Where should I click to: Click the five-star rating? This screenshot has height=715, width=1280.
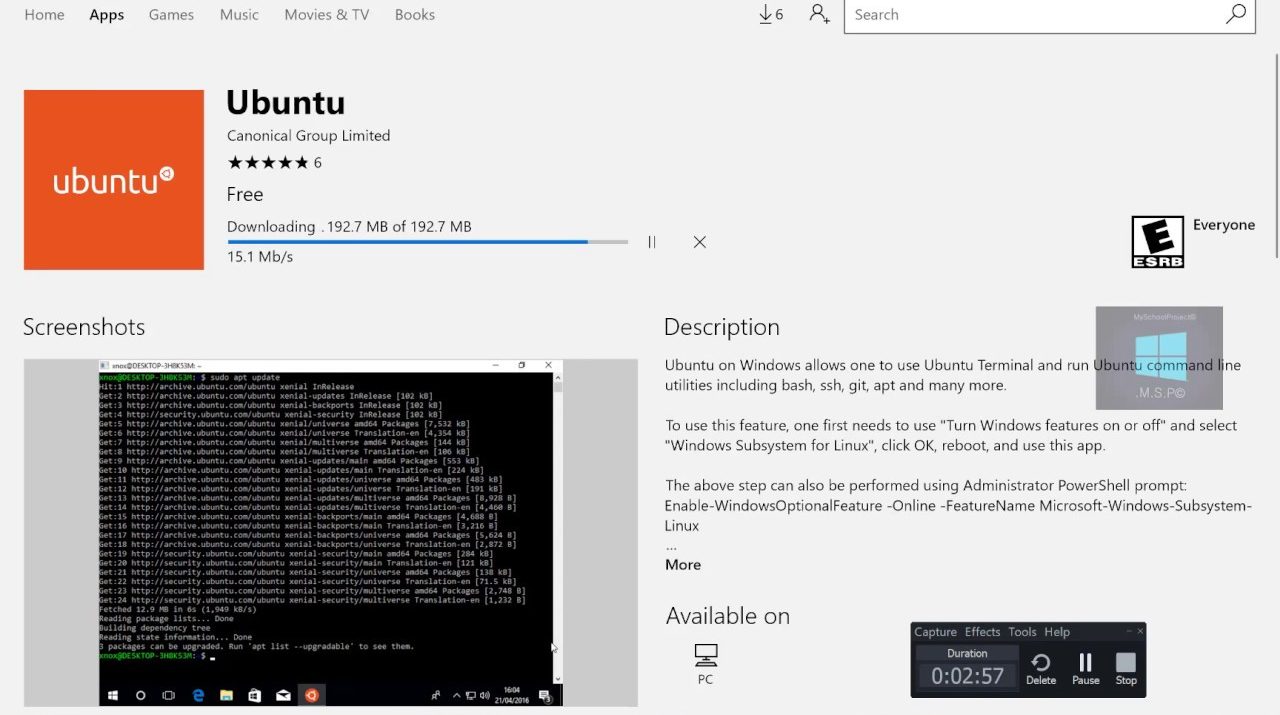(x=268, y=163)
